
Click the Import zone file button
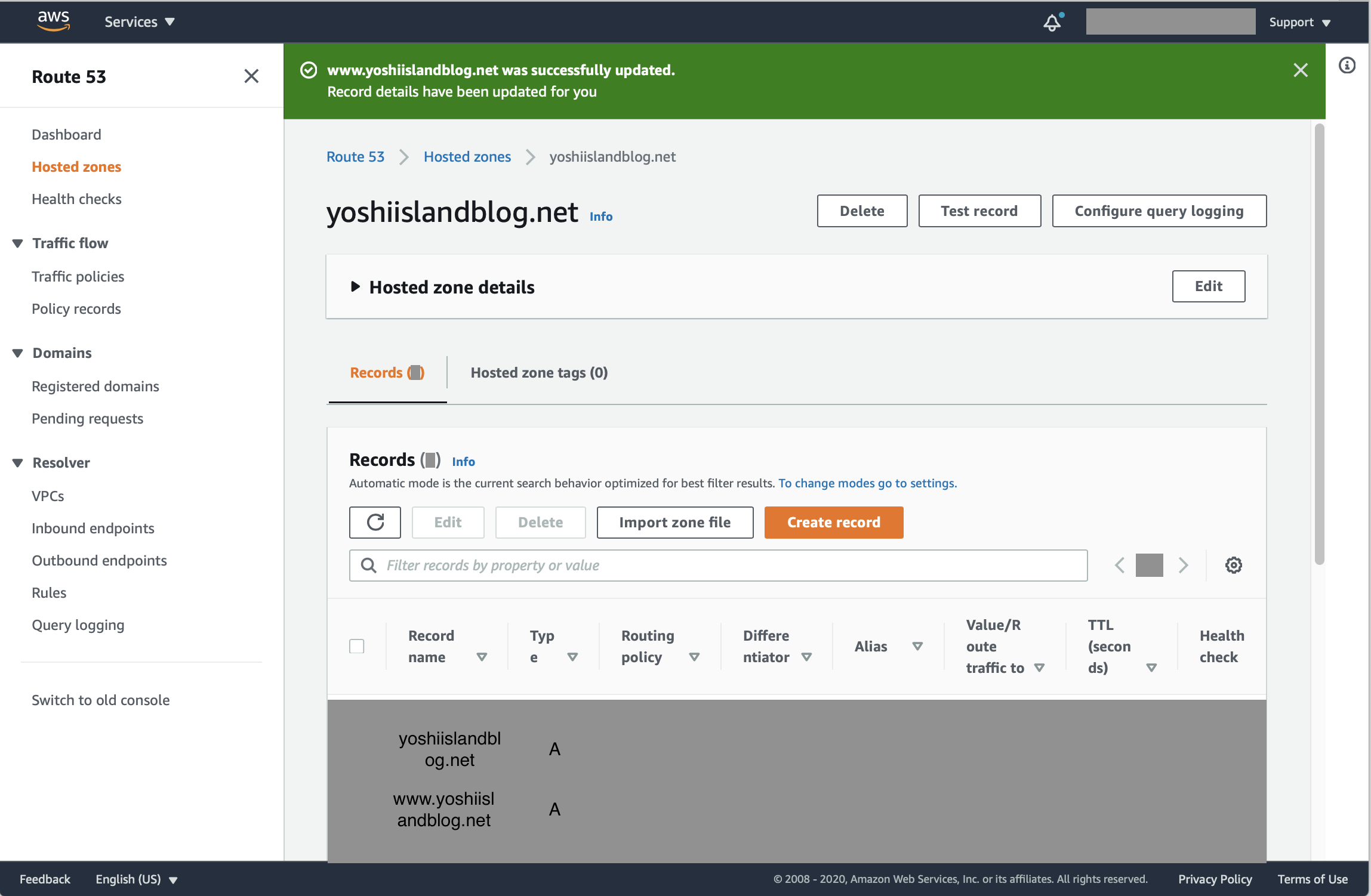tap(675, 523)
